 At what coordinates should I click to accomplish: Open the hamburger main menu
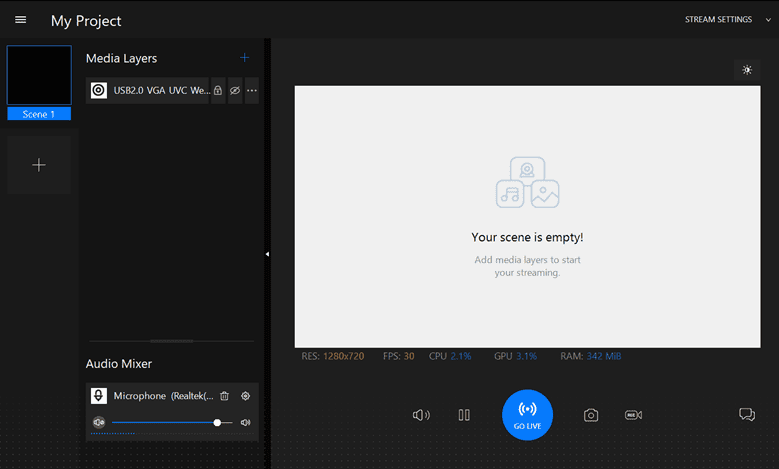point(20,20)
